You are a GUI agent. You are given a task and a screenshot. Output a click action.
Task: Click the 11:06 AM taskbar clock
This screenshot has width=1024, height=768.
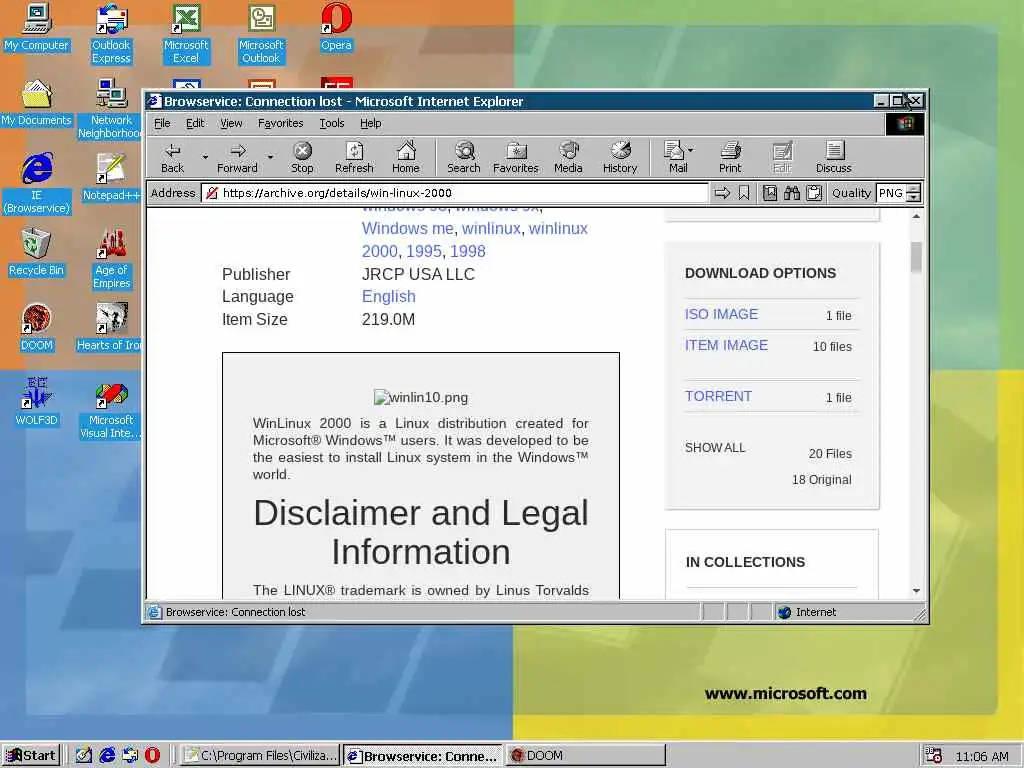point(982,756)
